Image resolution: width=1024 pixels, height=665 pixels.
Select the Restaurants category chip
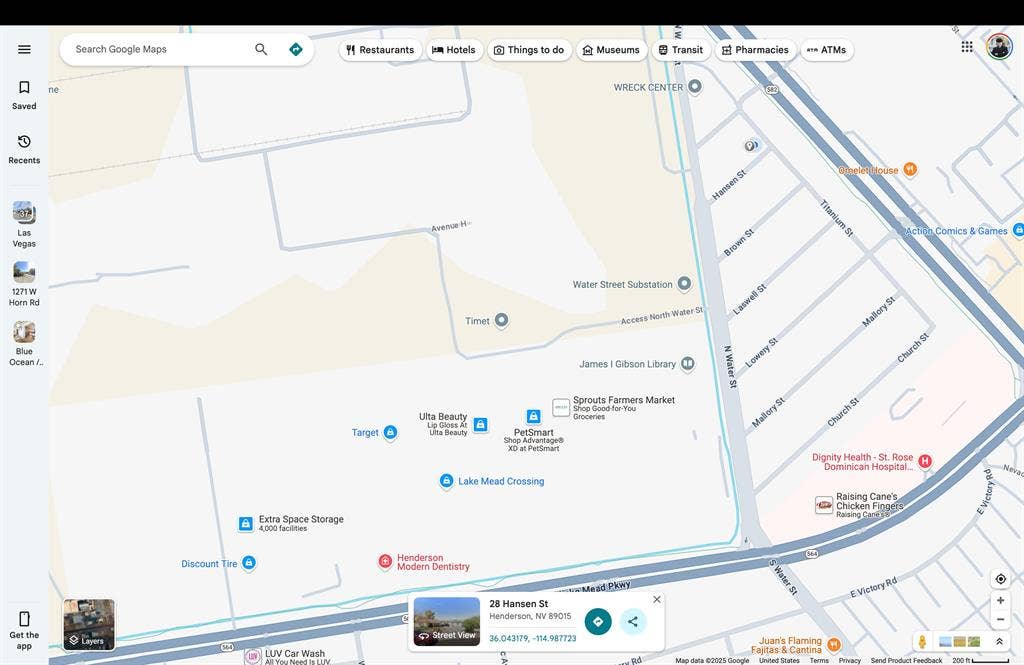(380, 50)
